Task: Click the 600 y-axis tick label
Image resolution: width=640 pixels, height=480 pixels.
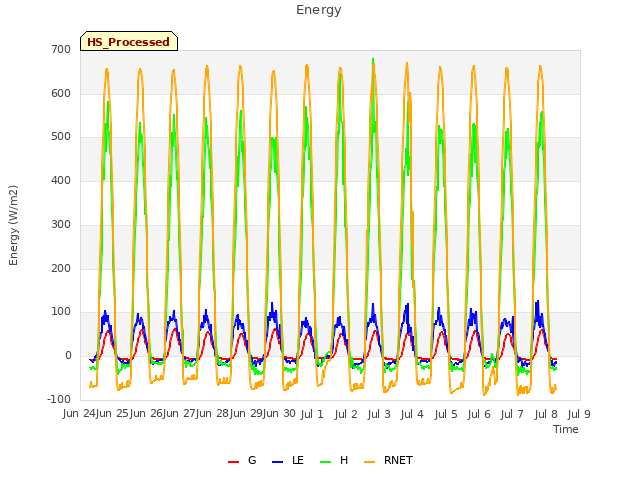Action: (x=61, y=93)
